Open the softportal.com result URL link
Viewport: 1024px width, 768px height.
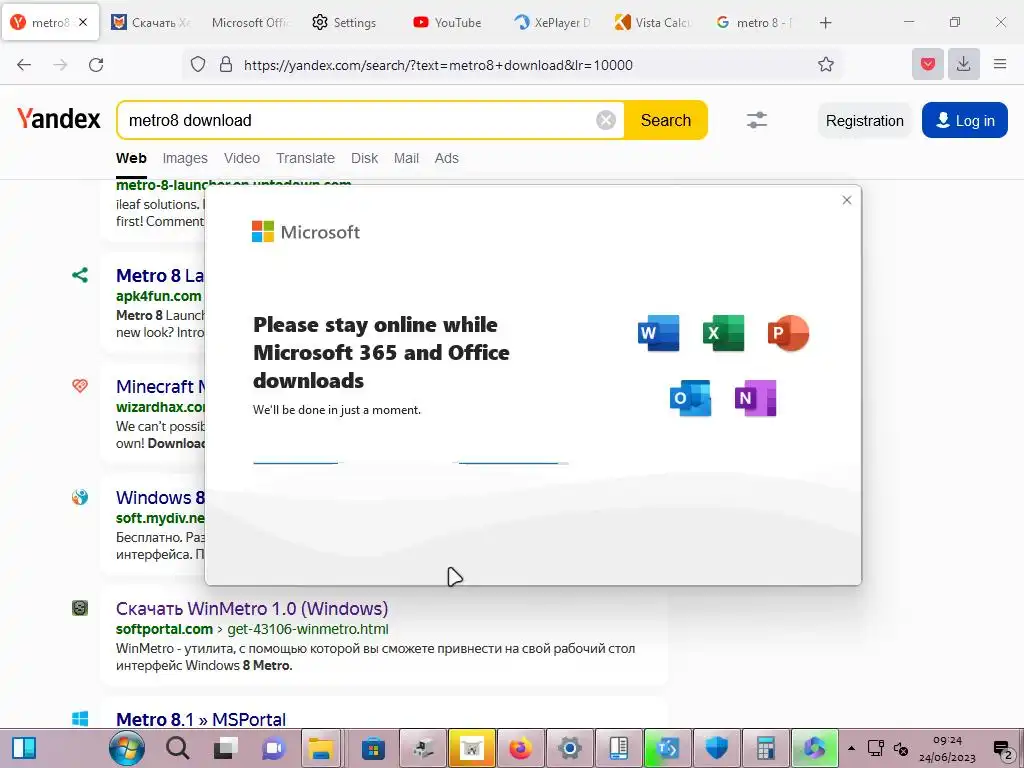point(252,630)
